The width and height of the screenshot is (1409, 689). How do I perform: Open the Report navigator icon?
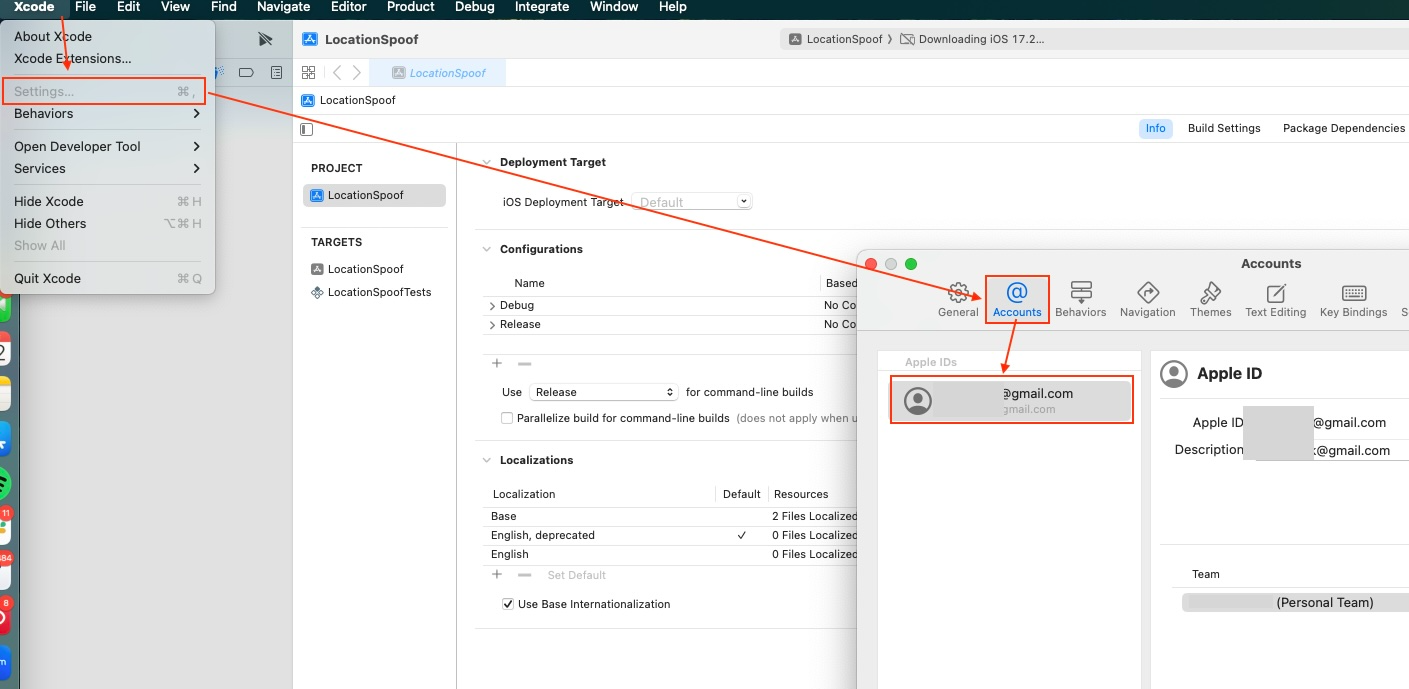click(x=277, y=73)
